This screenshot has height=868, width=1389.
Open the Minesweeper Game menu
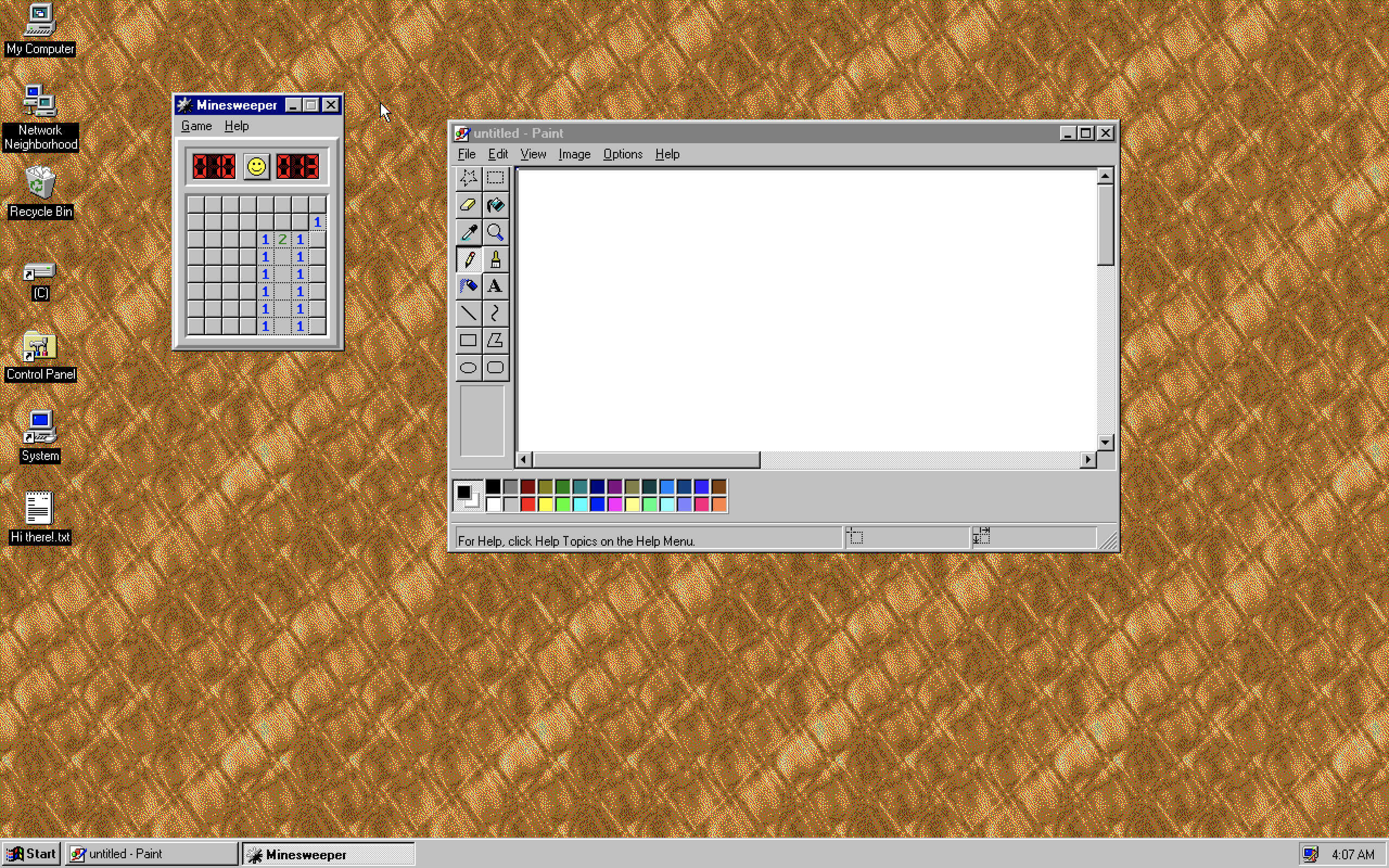[x=196, y=126]
